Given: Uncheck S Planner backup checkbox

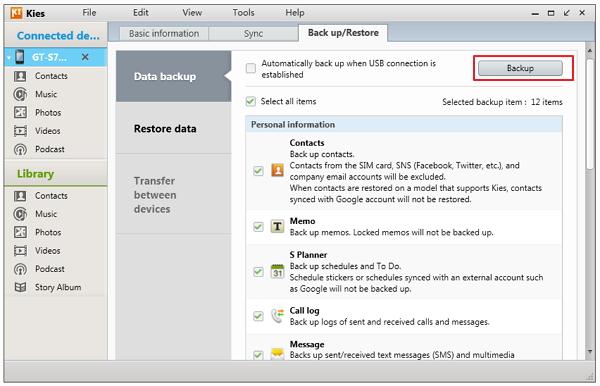Looking at the screenshot, I should (259, 272).
